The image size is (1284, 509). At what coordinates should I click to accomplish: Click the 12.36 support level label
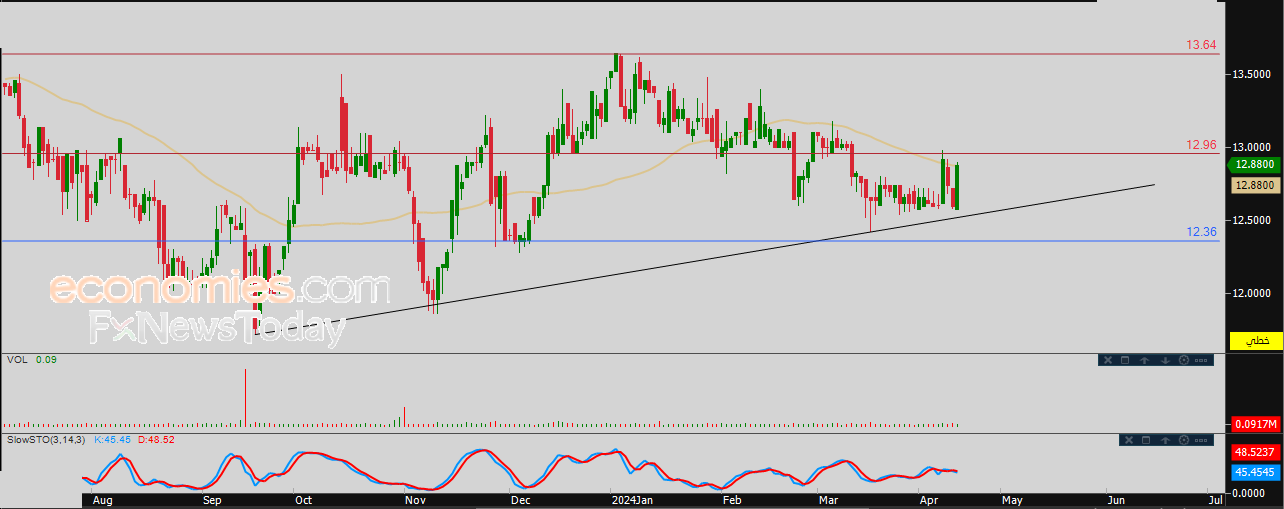[1201, 232]
